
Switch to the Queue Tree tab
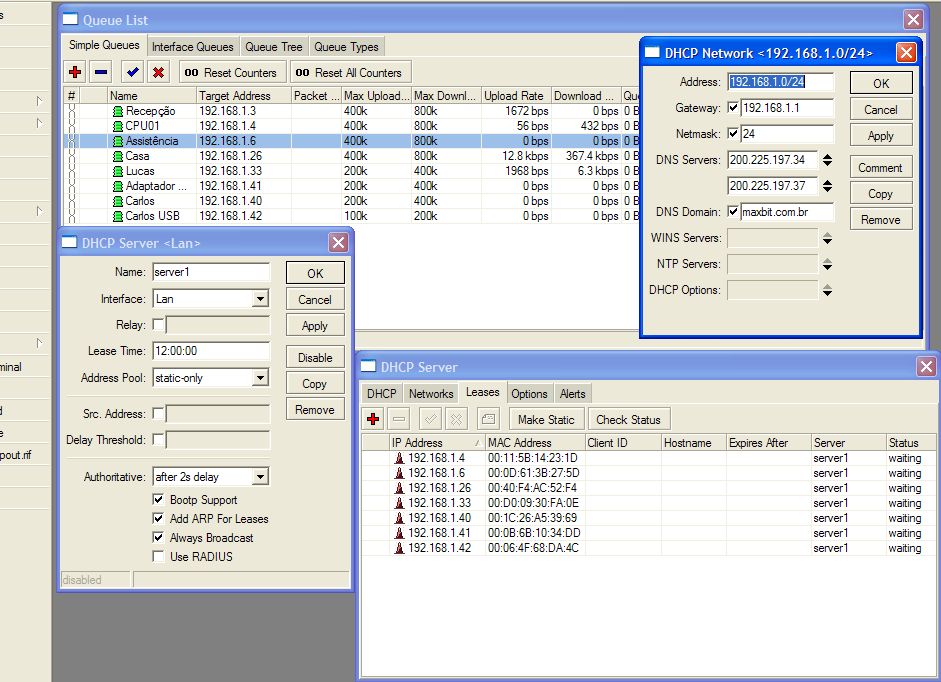click(273, 47)
